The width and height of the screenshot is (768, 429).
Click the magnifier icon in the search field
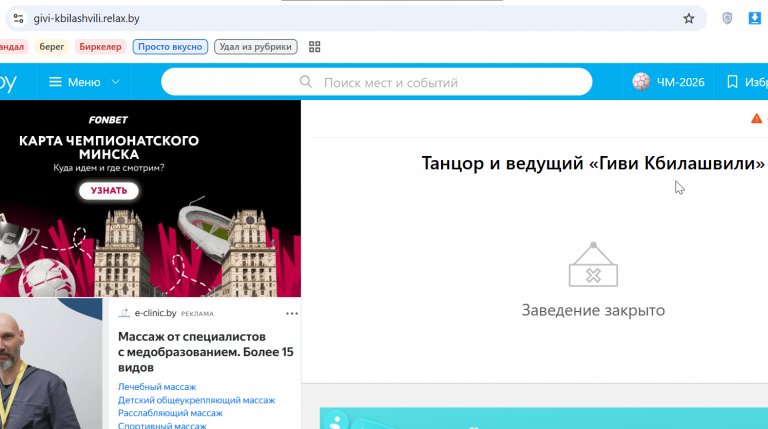point(306,82)
